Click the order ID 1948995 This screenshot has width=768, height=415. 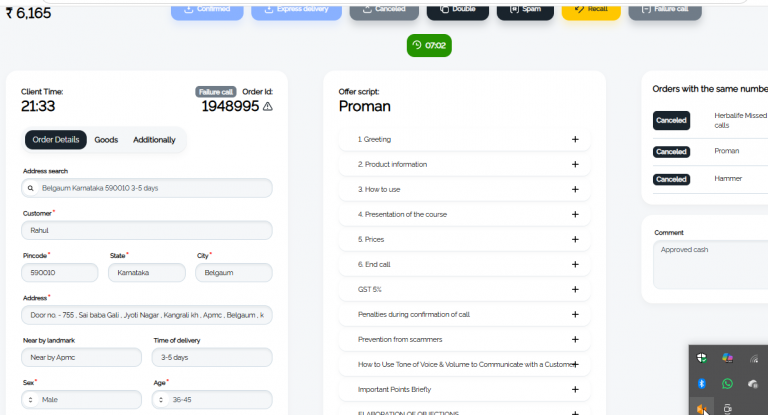click(x=230, y=106)
